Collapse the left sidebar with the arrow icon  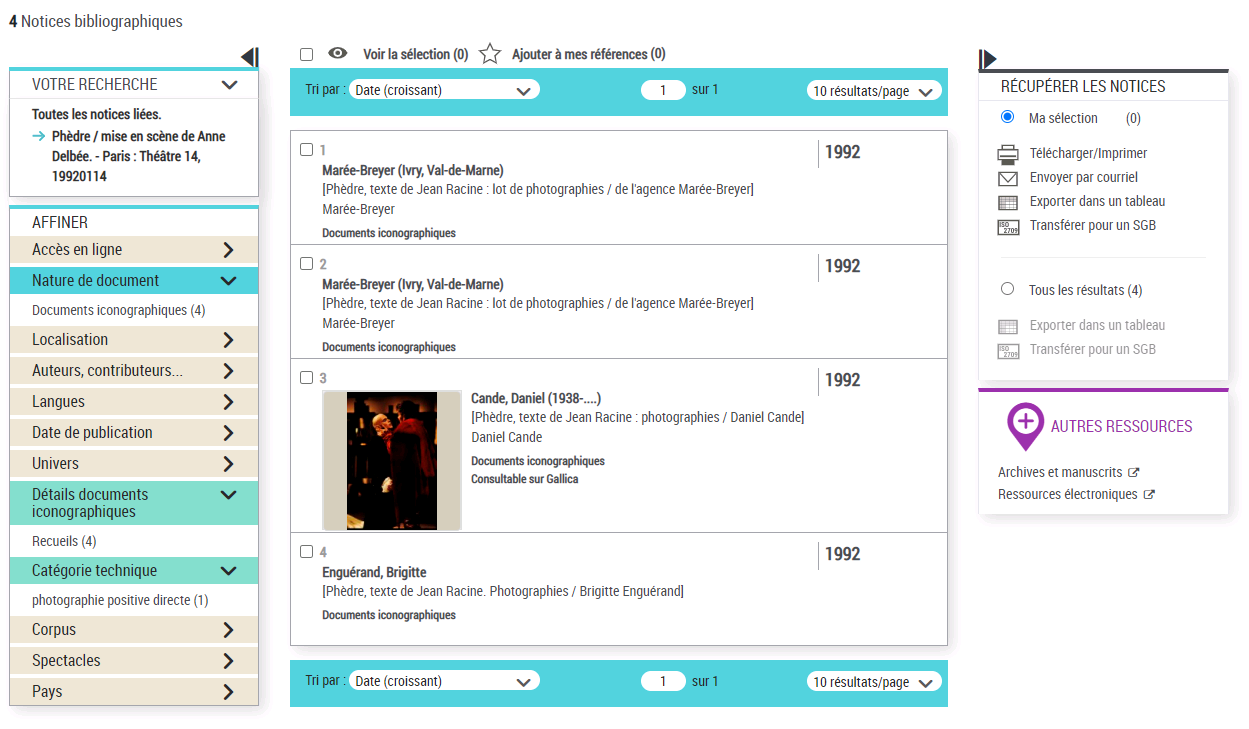250,58
